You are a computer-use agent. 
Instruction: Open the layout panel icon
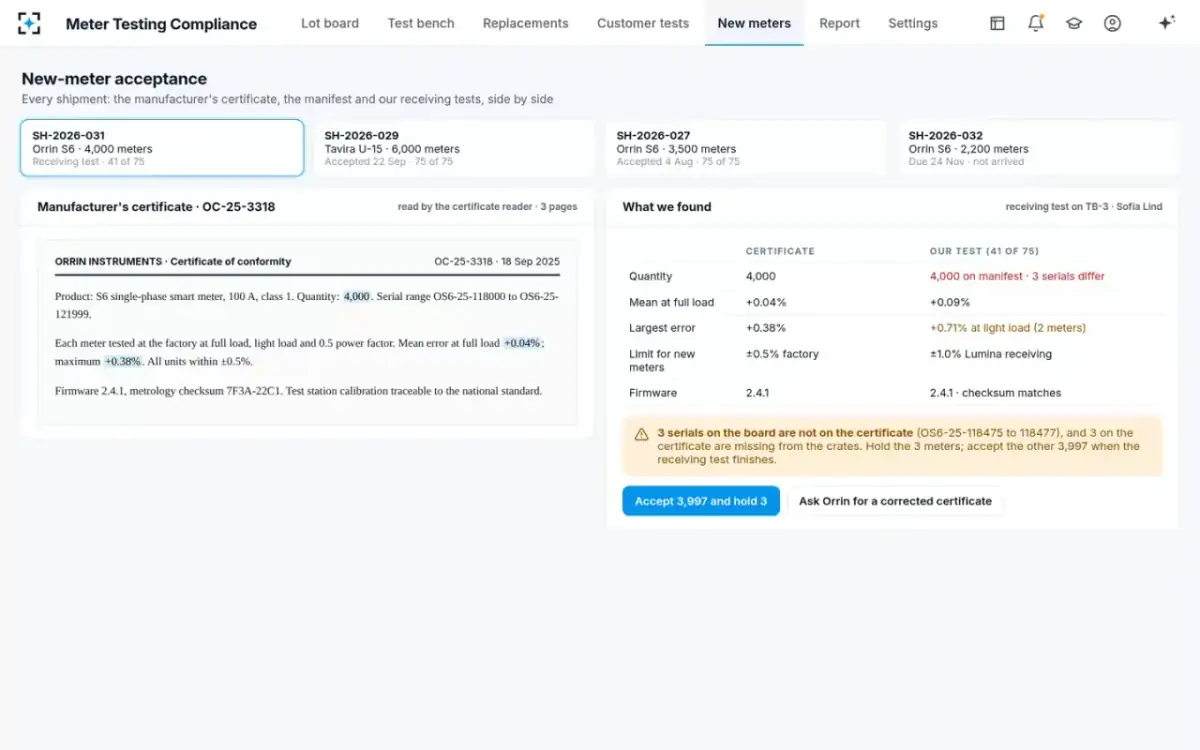997,23
